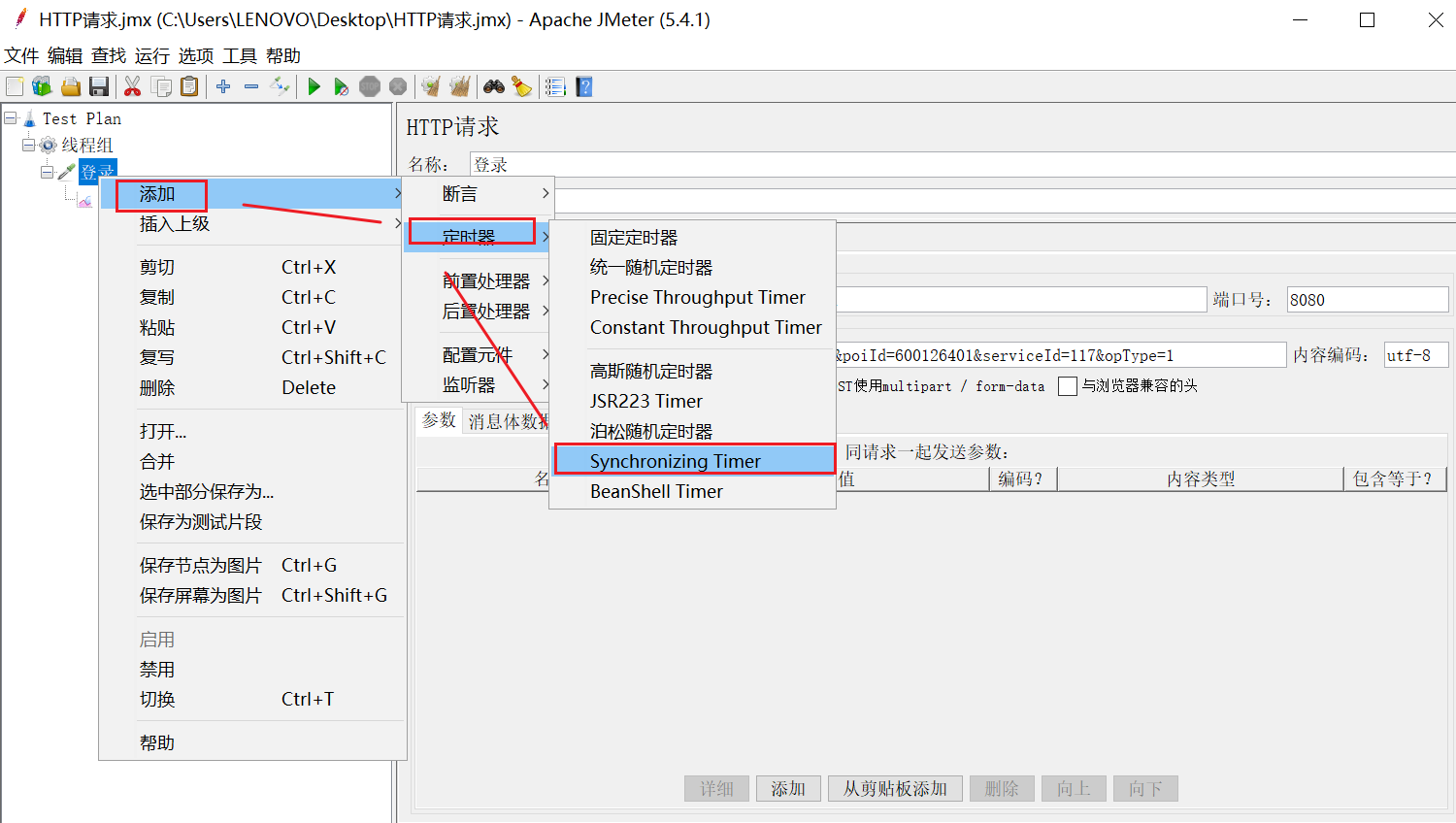Choose 复写 from the context menu
This screenshot has height=823, width=1456.
click(252, 358)
